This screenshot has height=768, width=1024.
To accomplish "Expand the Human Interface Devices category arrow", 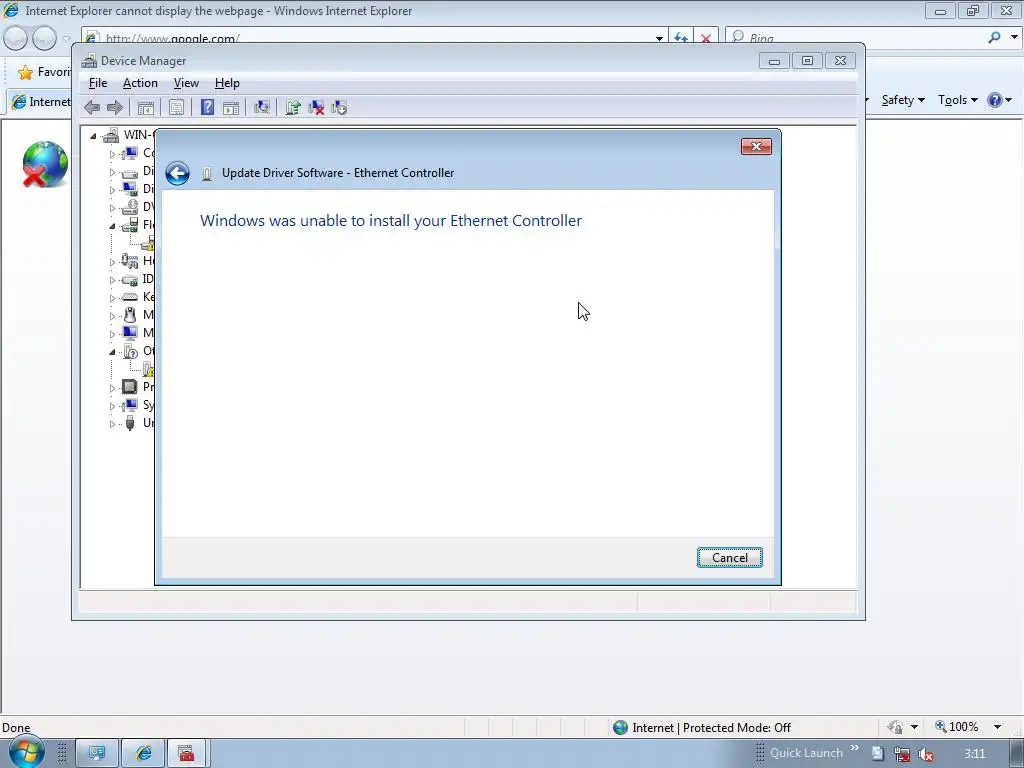I will point(112,262).
